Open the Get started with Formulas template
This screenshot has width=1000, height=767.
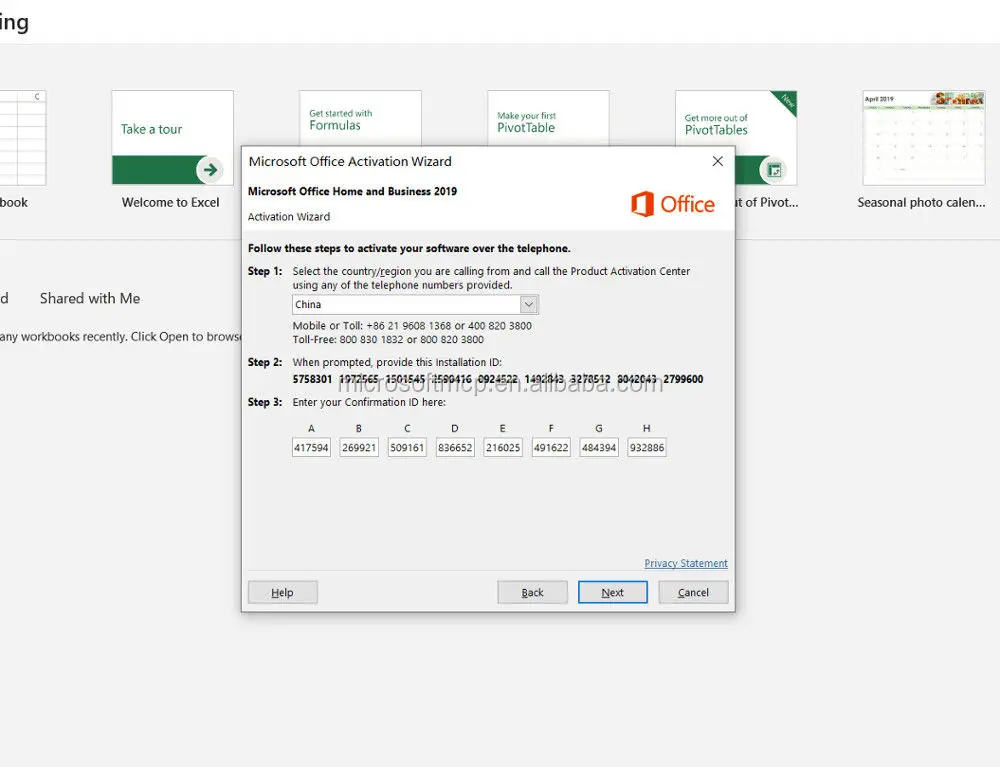click(360, 119)
